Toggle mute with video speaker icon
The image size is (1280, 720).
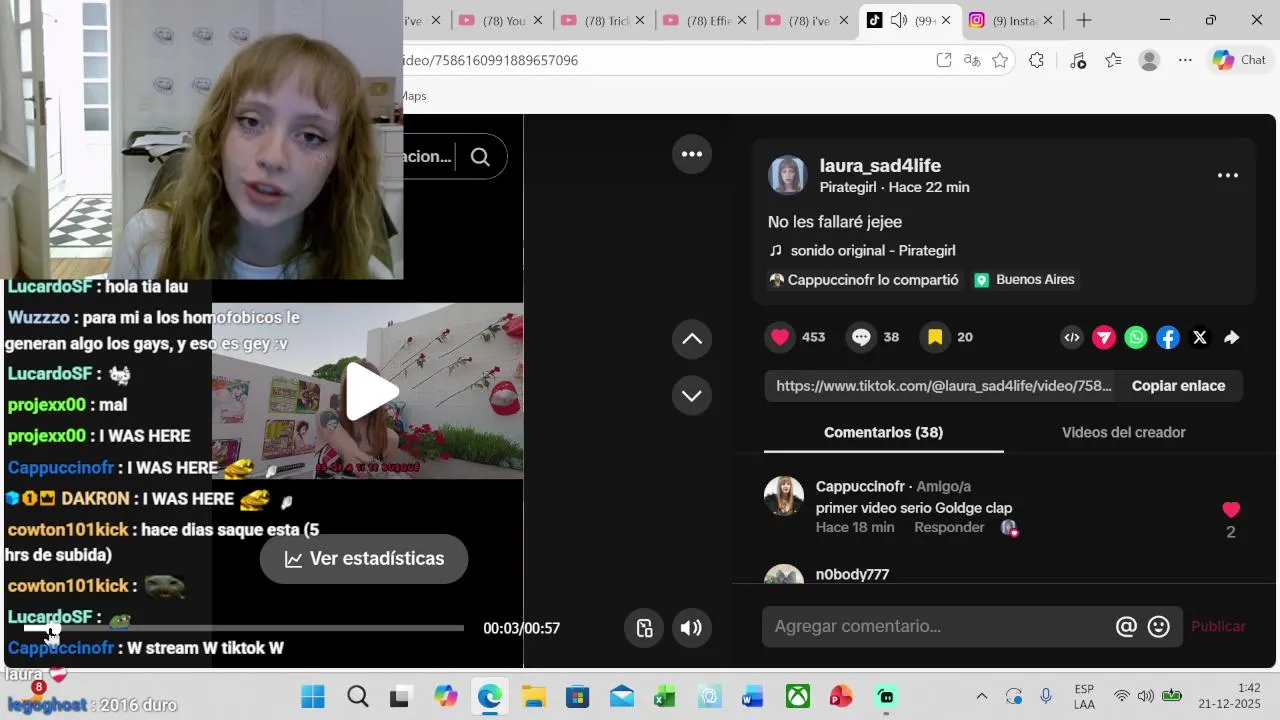[691, 628]
